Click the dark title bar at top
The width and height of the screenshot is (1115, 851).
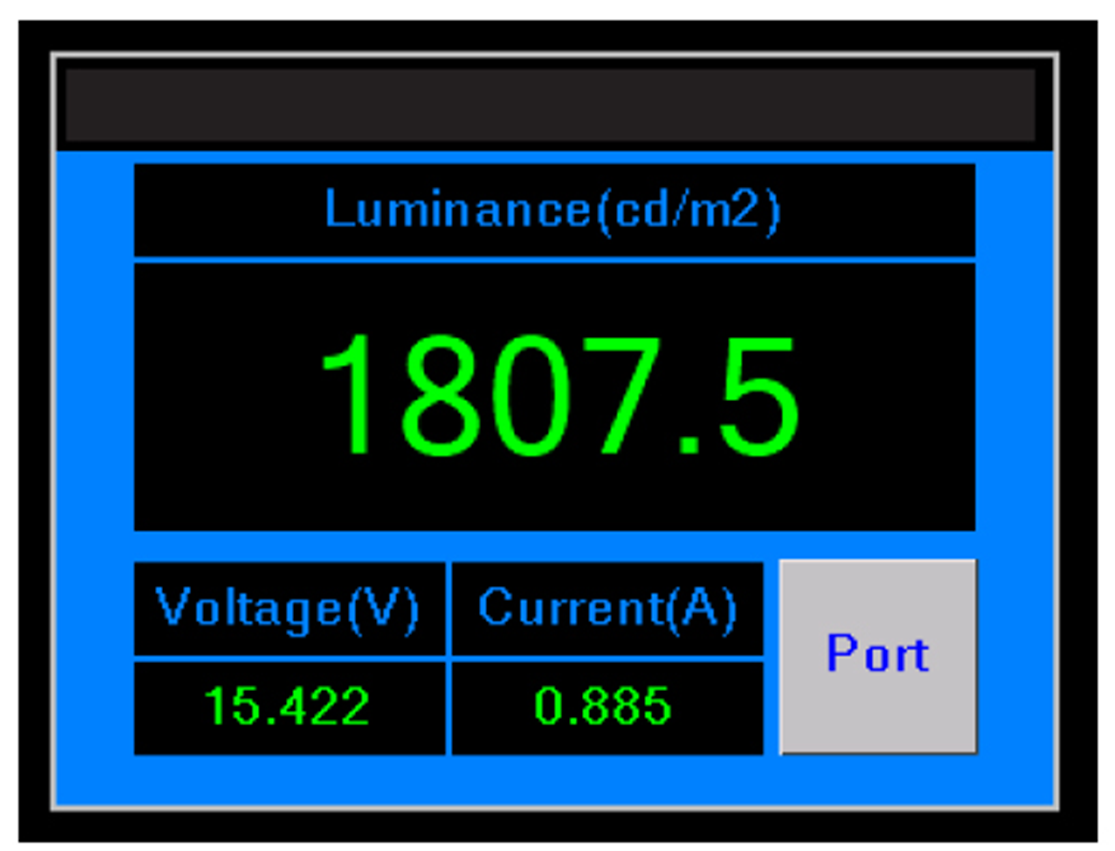(x=550, y=105)
